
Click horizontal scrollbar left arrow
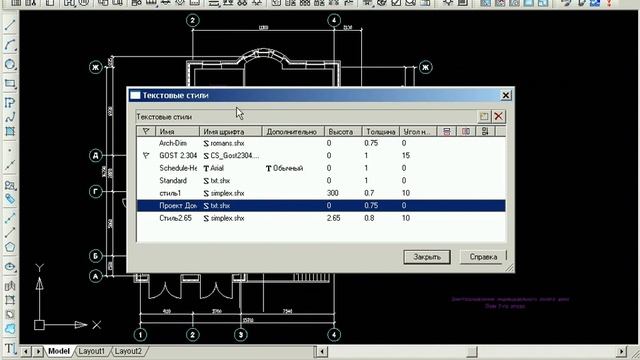click(x=321, y=351)
